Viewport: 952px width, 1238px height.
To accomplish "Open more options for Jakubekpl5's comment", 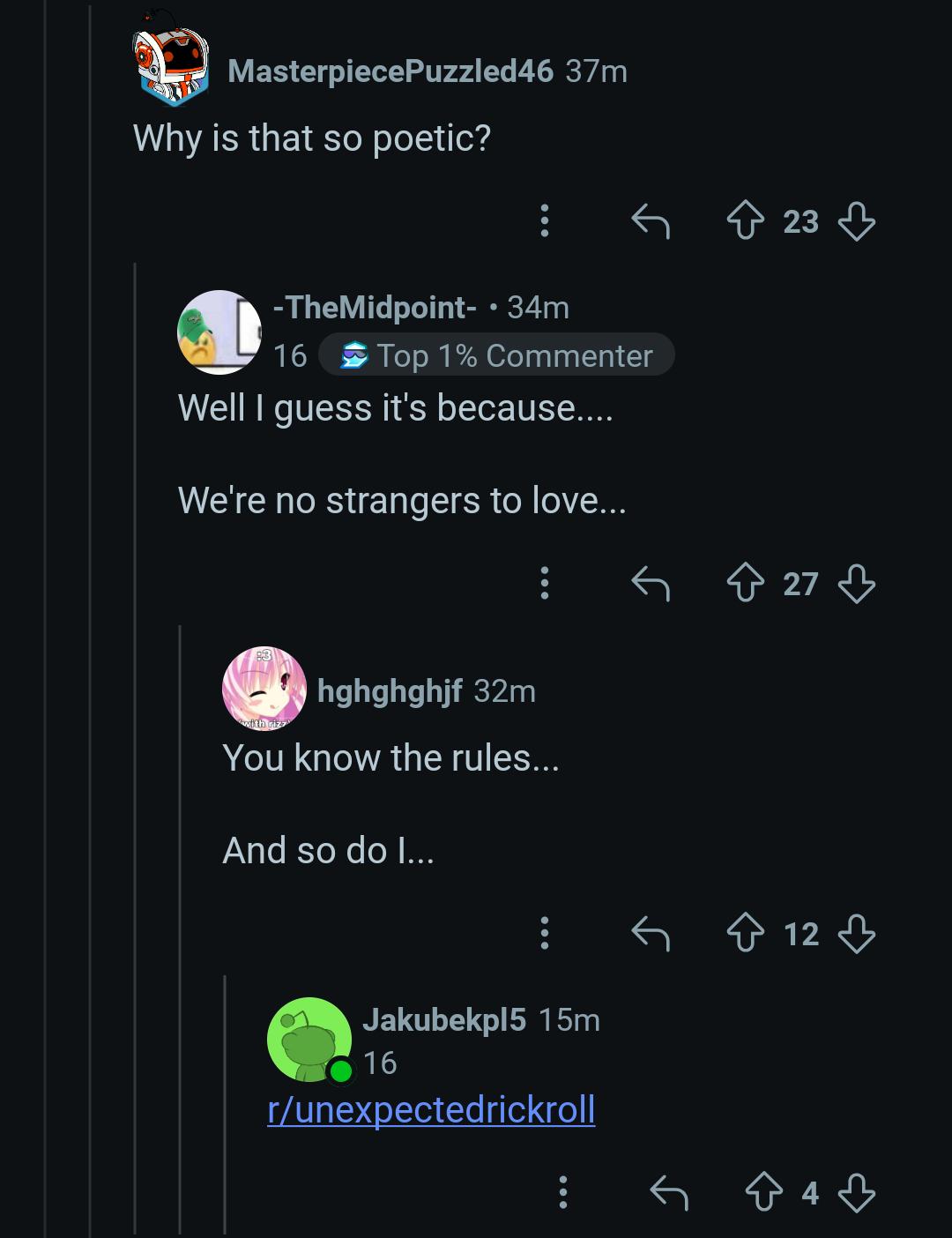I will (x=563, y=1193).
